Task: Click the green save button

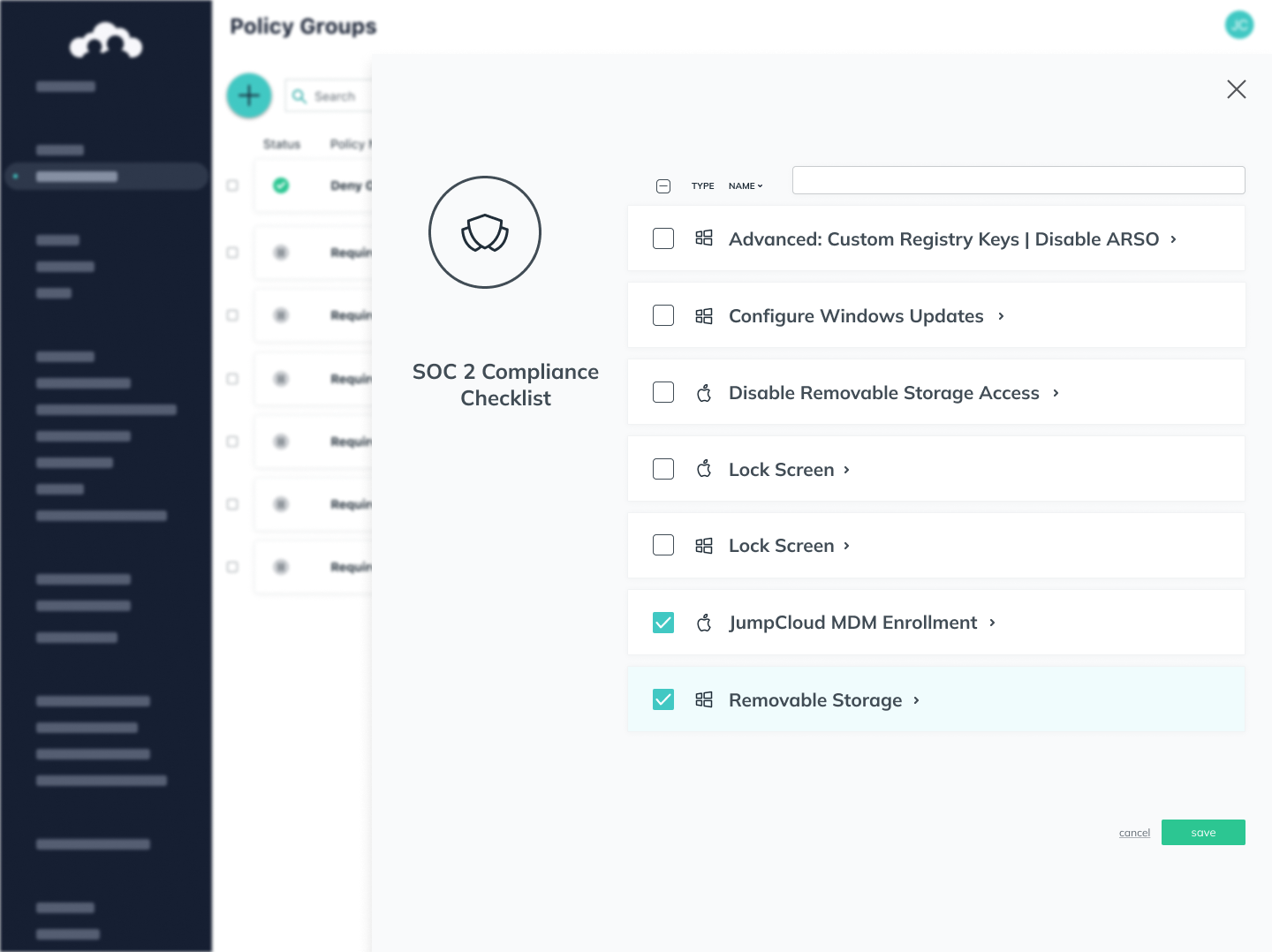Action: point(1202,833)
